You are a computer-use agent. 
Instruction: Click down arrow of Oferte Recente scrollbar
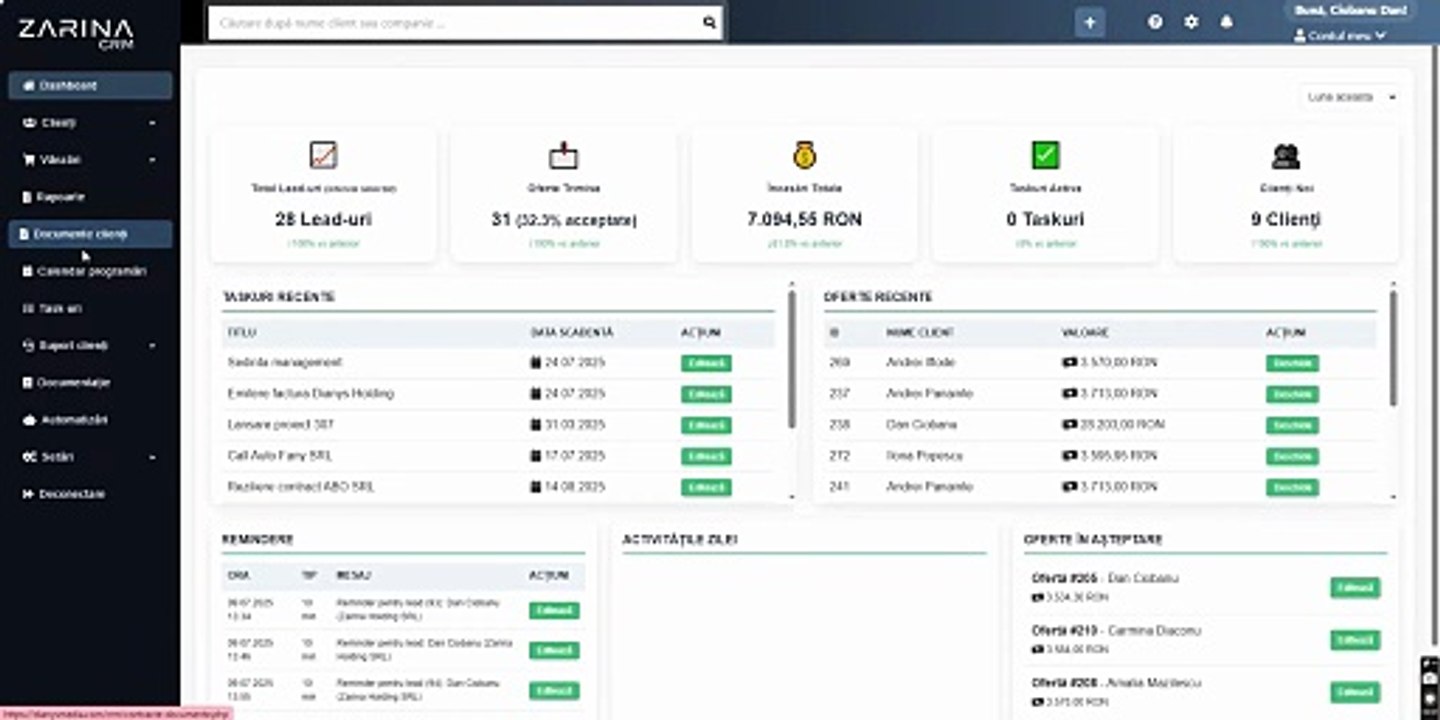pos(1394,496)
